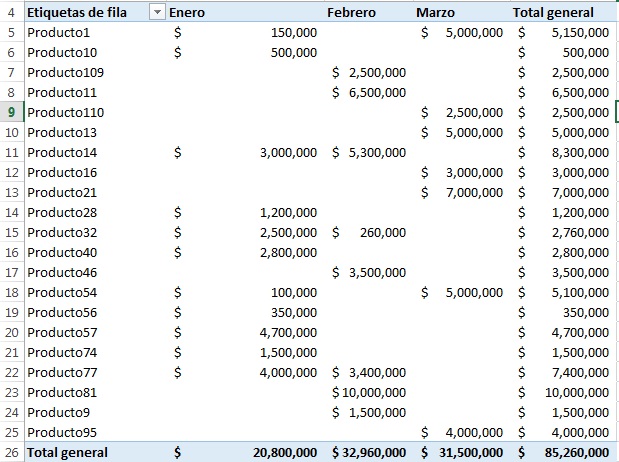Select the Enero column header cell
Viewport: 619px width, 462px height.
coord(243,13)
